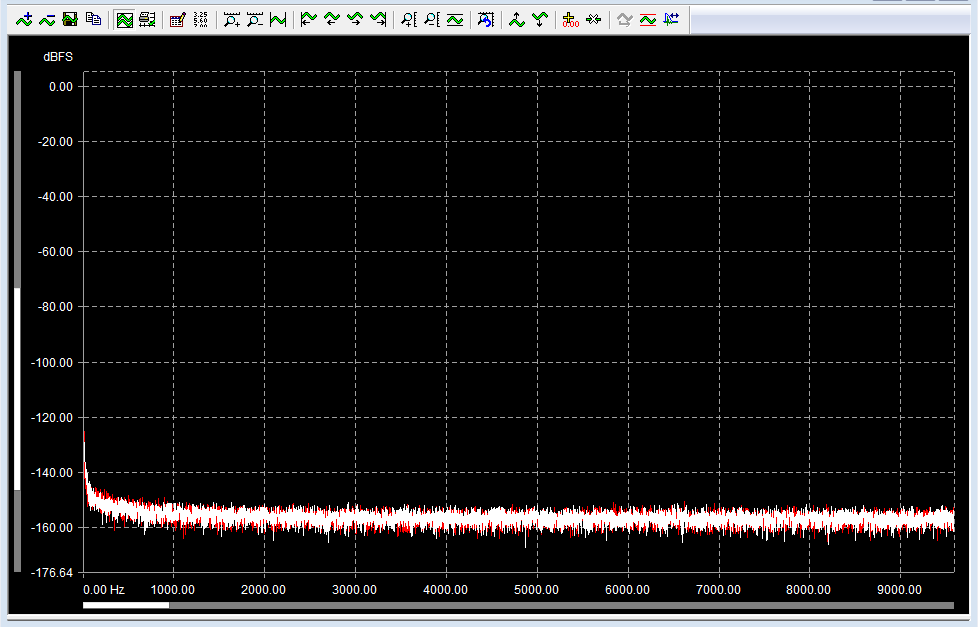Viewport: 978px width, 627px height.
Task: Click the save plot floppy-disk icon
Action: 70,20
